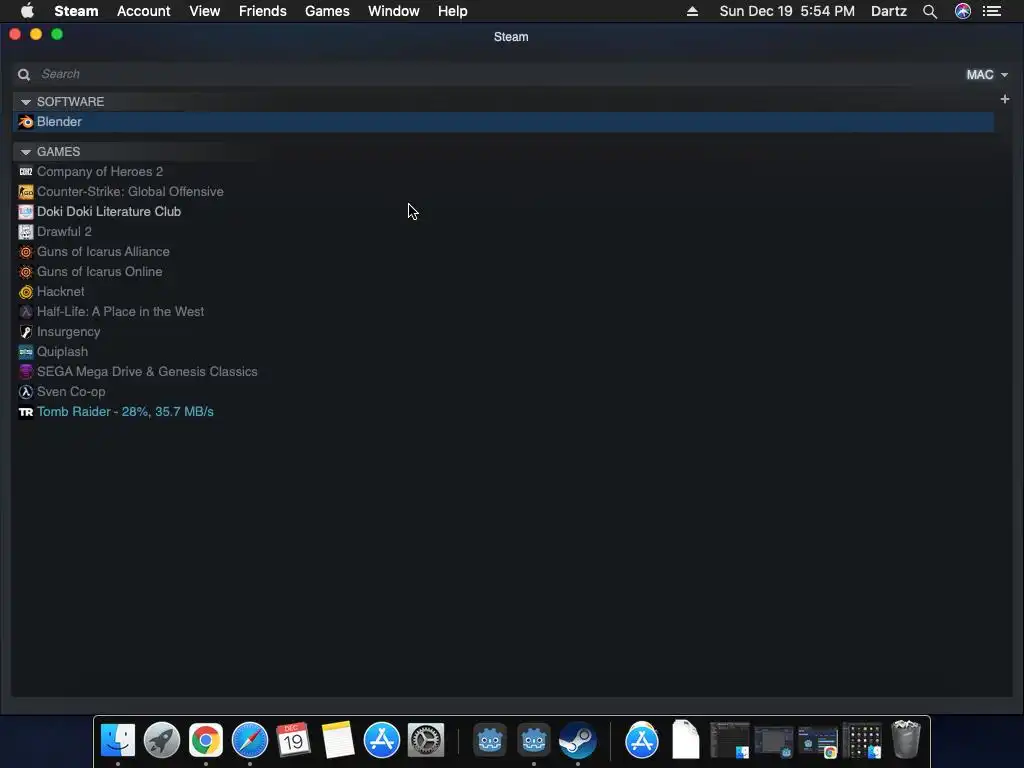Restore the minimized window with the Chrome badge
Viewport: 1024px width, 768px height.
(x=818, y=741)
